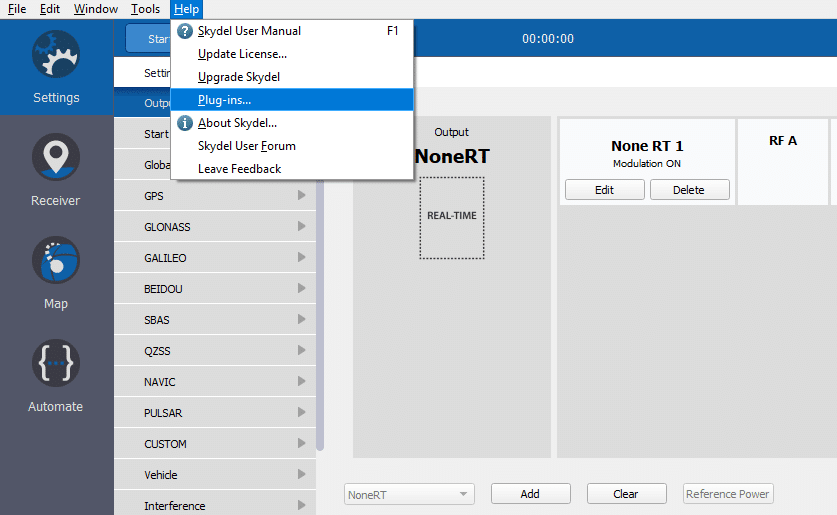Choose Upgrade Skydel from Help menu
837x515 pixels.
(x=292, y=77)
